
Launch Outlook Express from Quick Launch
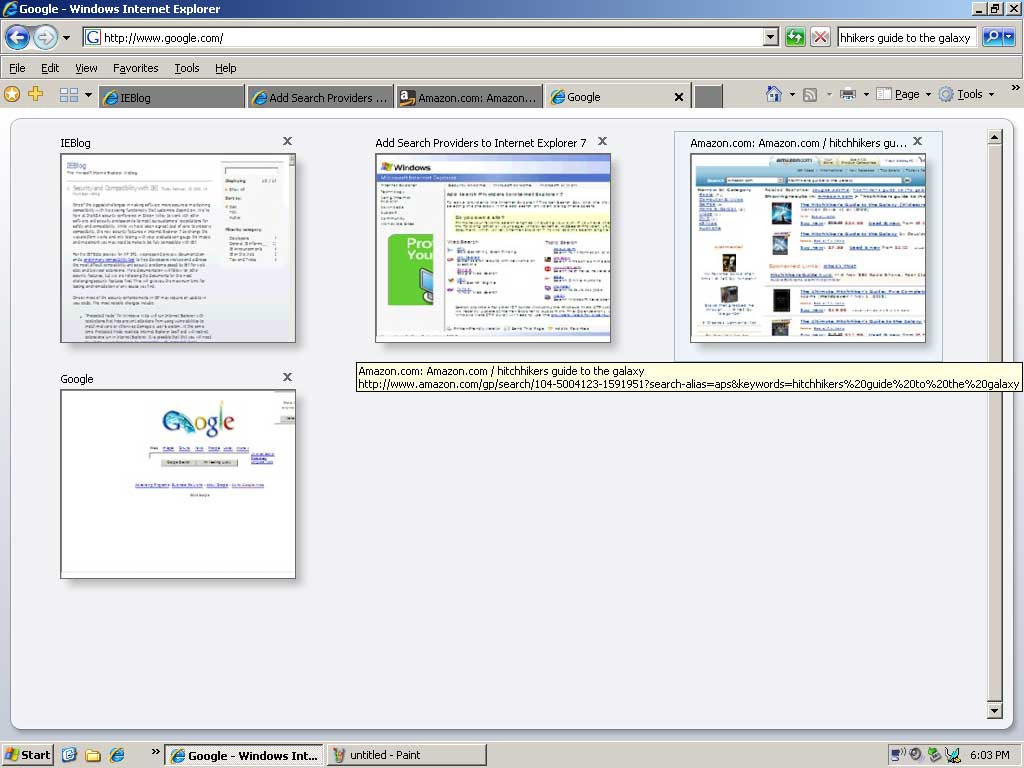click(69, 755)
